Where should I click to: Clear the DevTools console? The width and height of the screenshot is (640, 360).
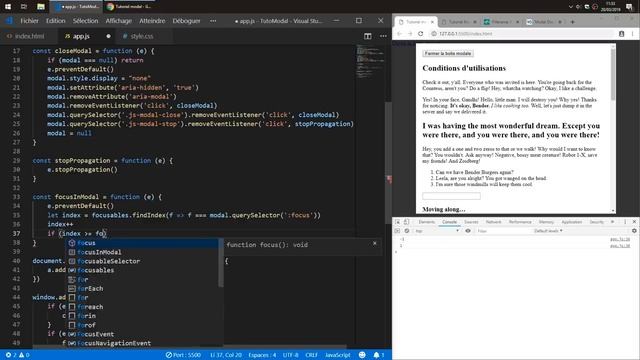click(x=407, y=231)
